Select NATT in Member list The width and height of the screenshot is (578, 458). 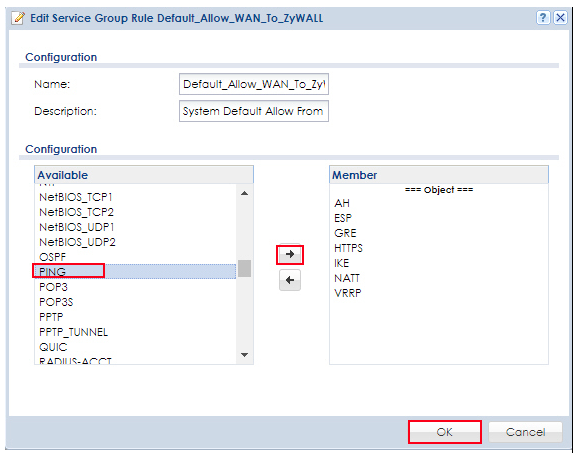439,278
